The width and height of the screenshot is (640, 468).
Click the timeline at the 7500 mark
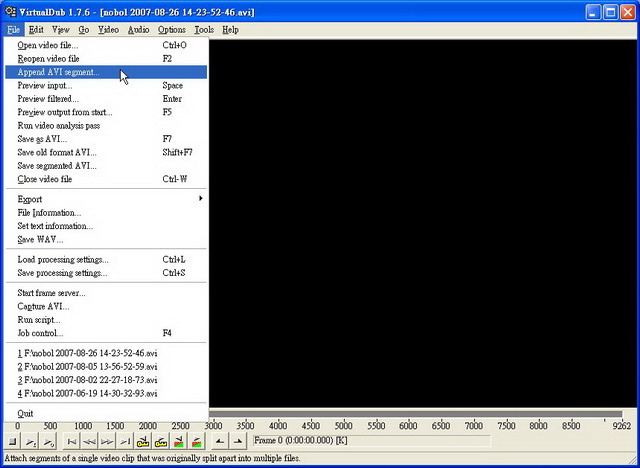tap(506, 426)
